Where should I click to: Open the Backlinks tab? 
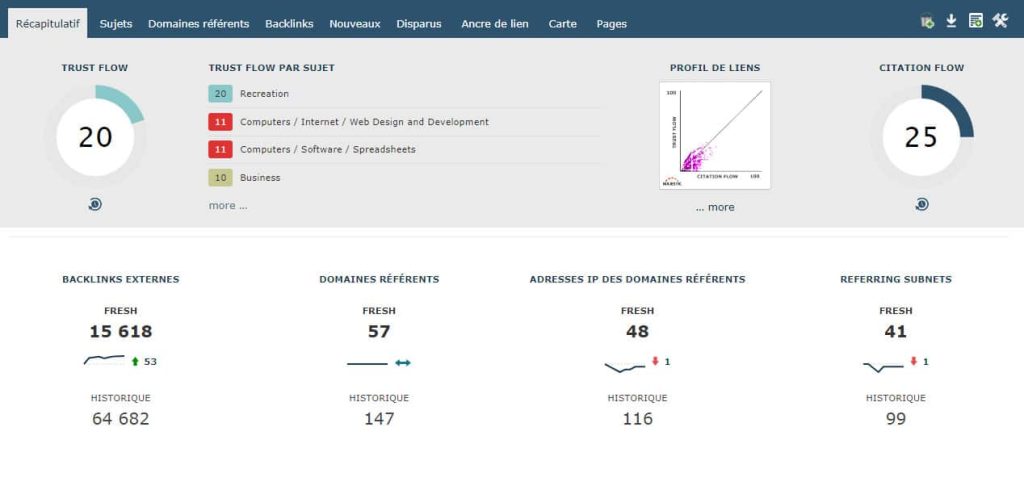(289, 24)
